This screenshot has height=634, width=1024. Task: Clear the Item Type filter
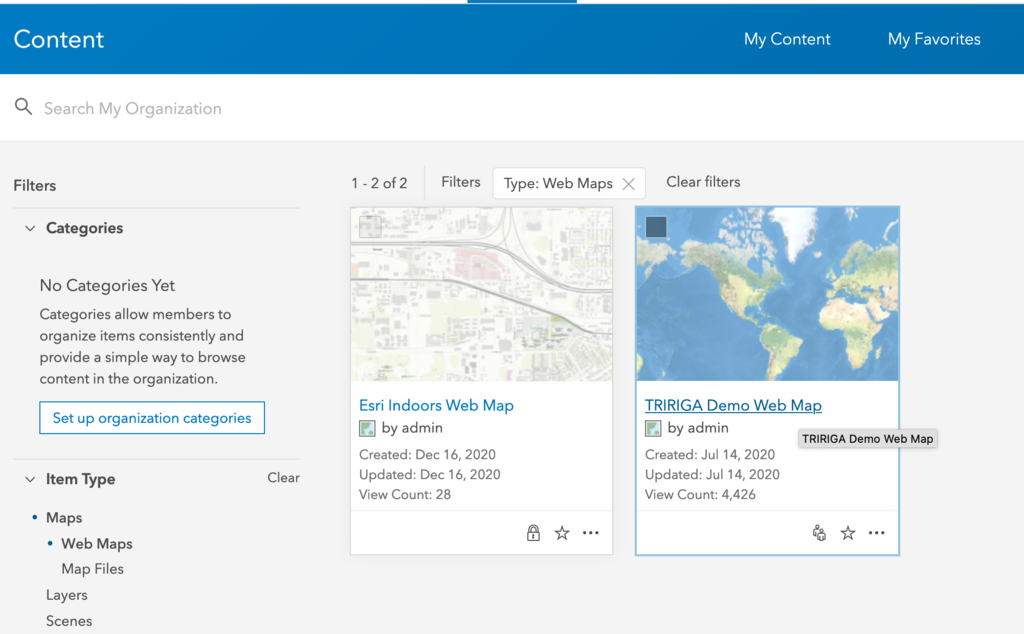283,478
